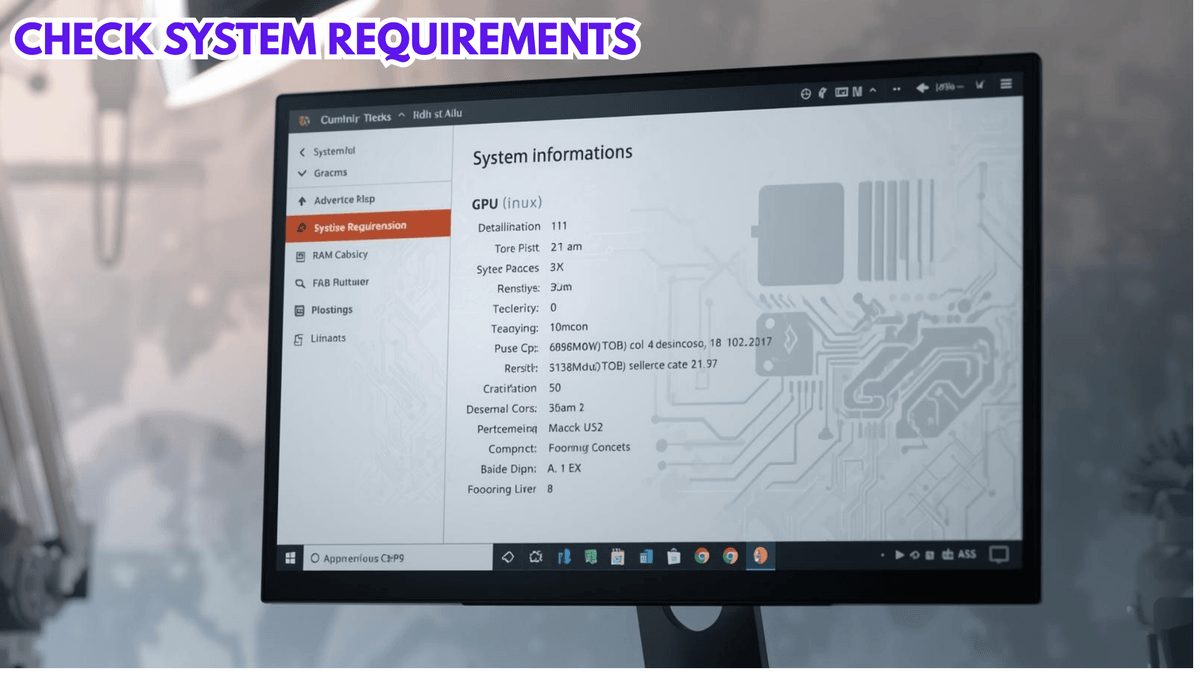Open Chrome icon beside the shopping bag

(702, 556)
